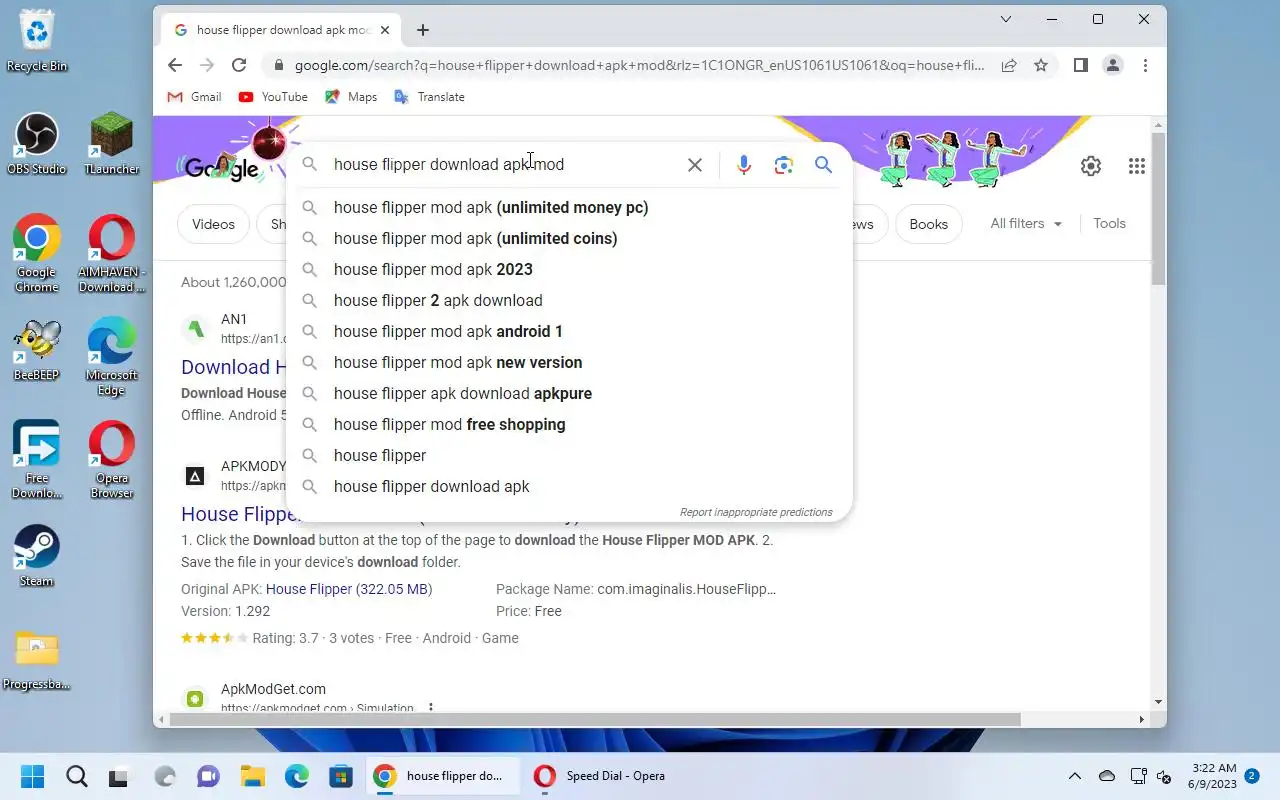Open Chrome three-dot menu
The width and height of the screenshot is (1280, 800).
(x=1145, y=65)
